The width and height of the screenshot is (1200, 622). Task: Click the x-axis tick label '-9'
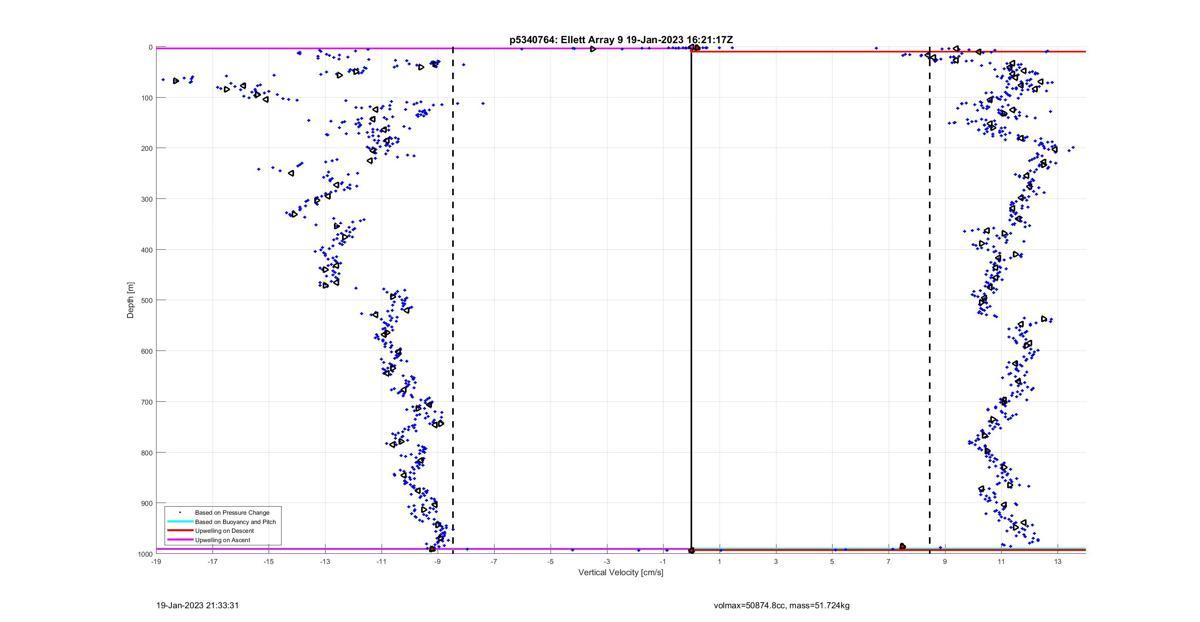click(438, 561)
